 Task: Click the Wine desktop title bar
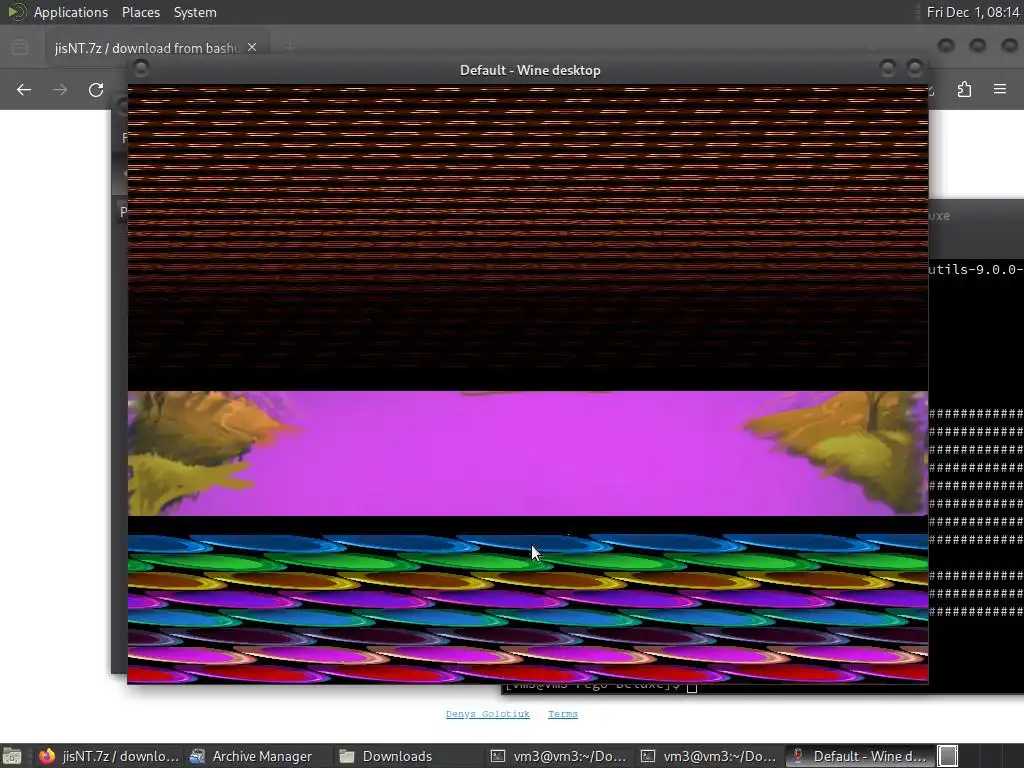point(530,70)
